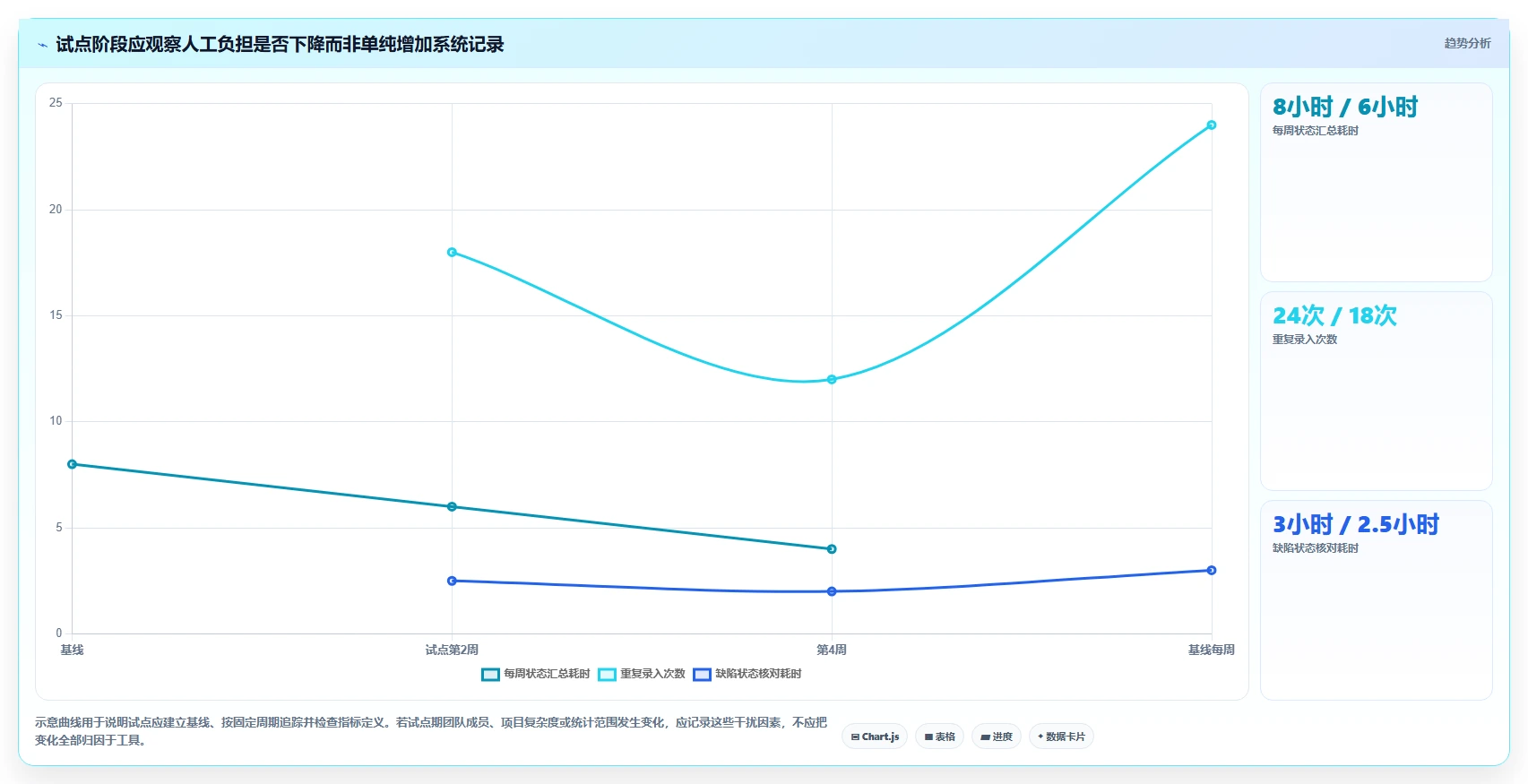Click the teal line point at 第4周
This screenshot has width=1528, height=784.
click(x=832, y=549)
